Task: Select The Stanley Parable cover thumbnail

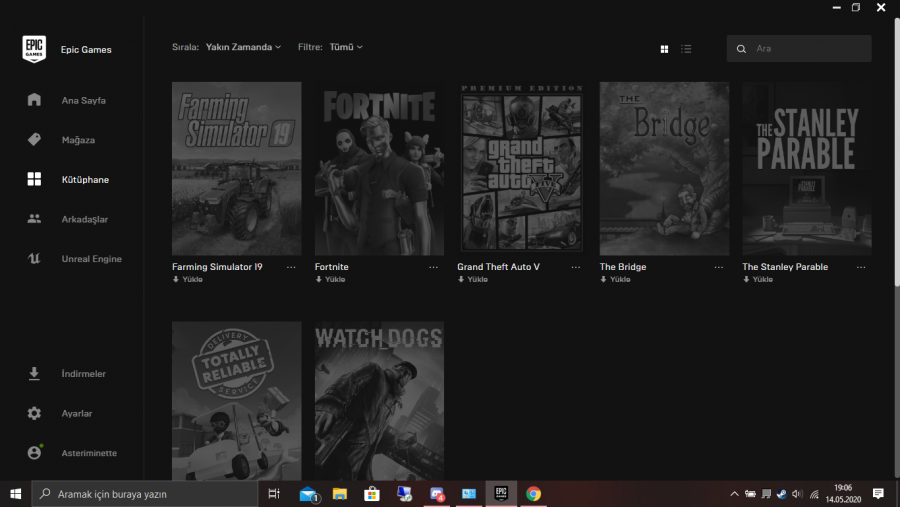Action: 806,168
